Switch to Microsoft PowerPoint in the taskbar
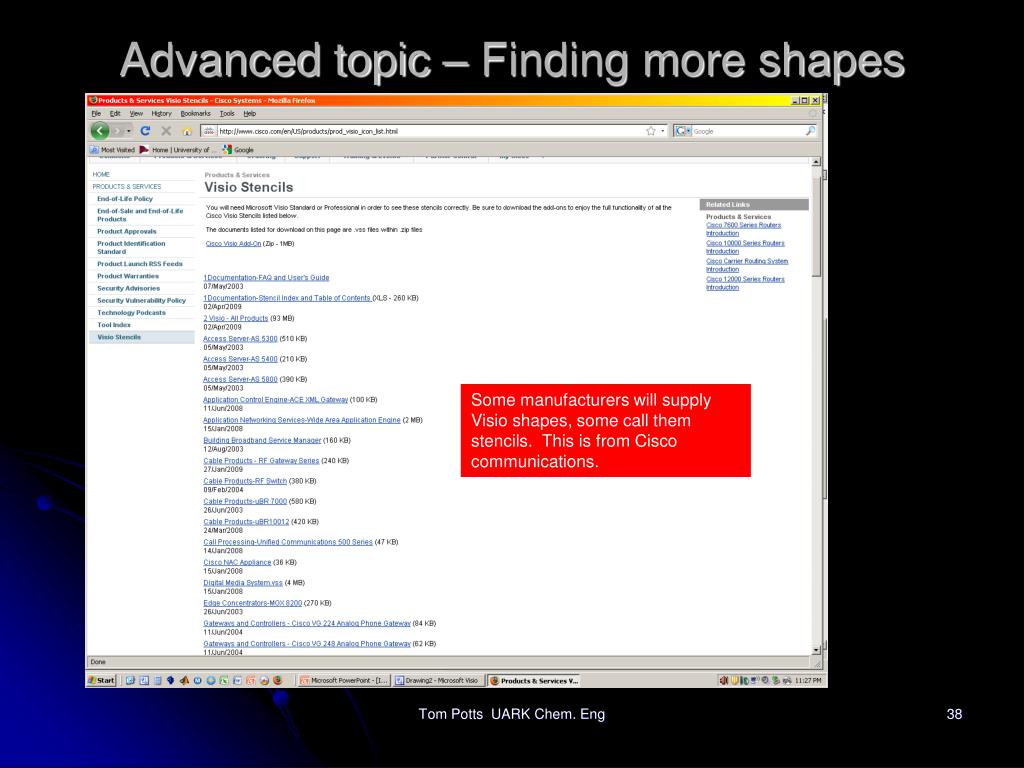The width and height of the screenshot is (1024, 768). [344, 680]
